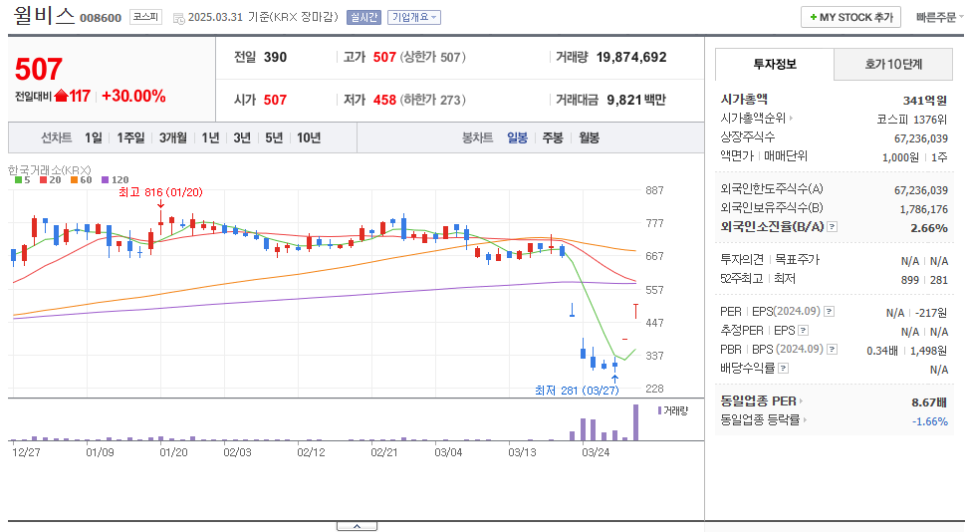Image resolution: width=966 pixels, height=532 pixels.
Task: Click 동일업종 등락률 value -1.66%
Action: (930, 422)
